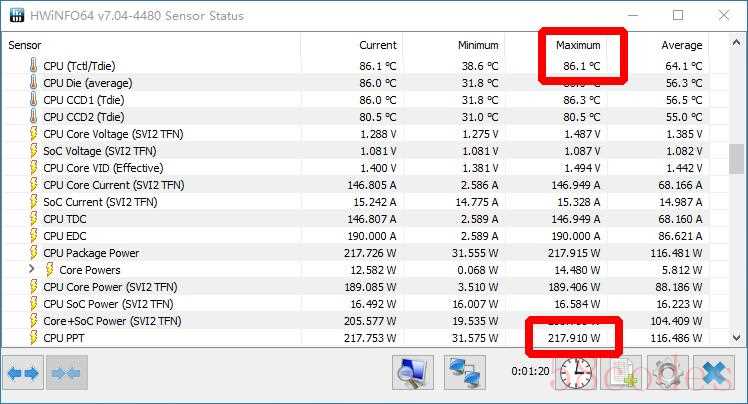The image size is (748, 404).
Task: Click the thermometer icon beside CPU (Tctl/Tdie)
Action: tap(33, 66)
